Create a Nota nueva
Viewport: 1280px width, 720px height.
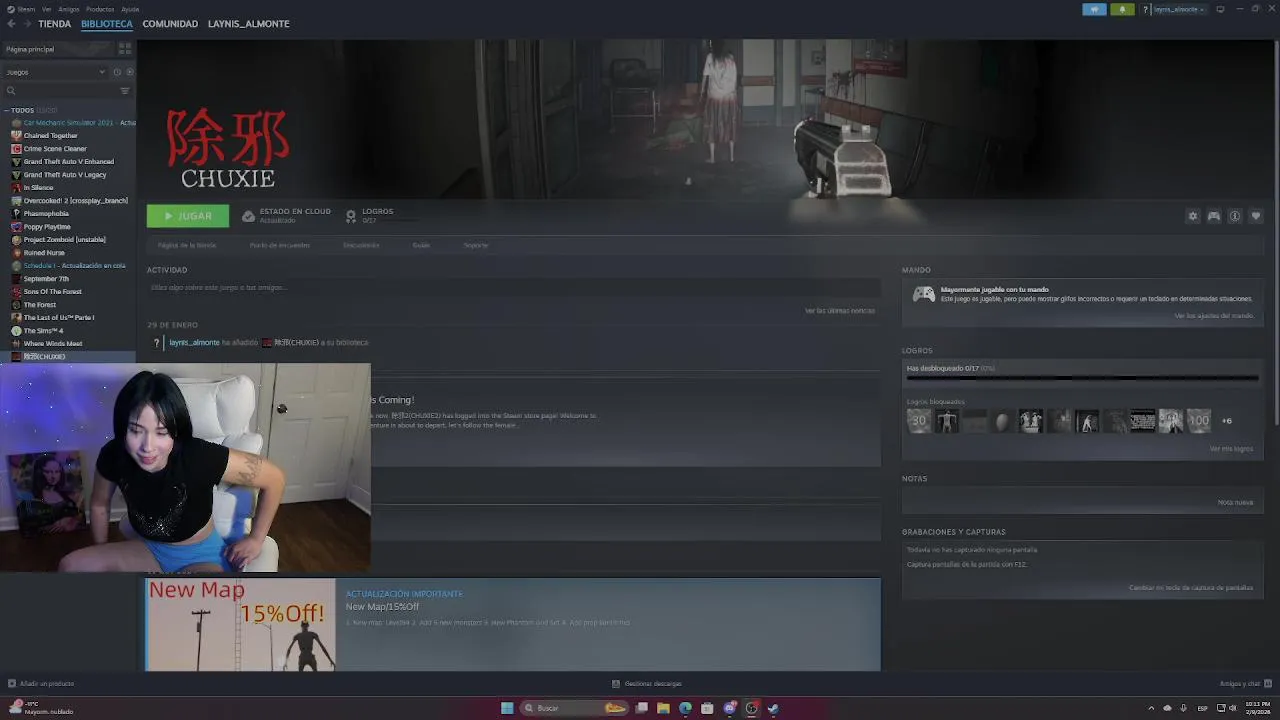1235,502
